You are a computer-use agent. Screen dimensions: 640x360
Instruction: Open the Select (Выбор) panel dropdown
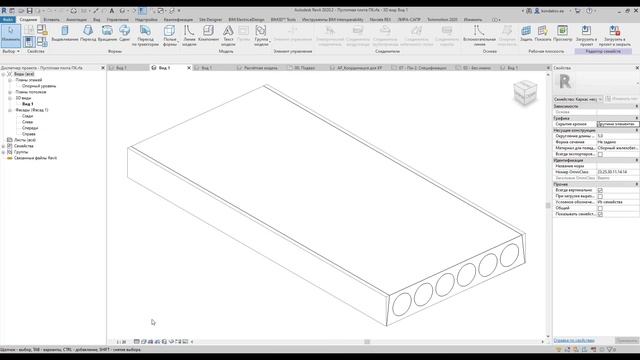11,51
